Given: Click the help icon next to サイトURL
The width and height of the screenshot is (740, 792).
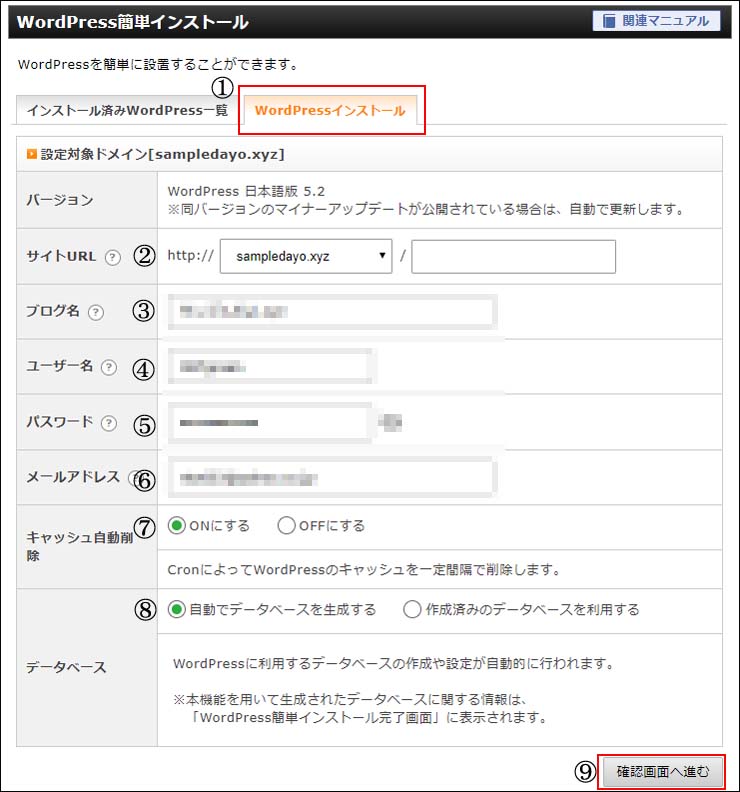Looking at the screenshot, I should point(113,258).
